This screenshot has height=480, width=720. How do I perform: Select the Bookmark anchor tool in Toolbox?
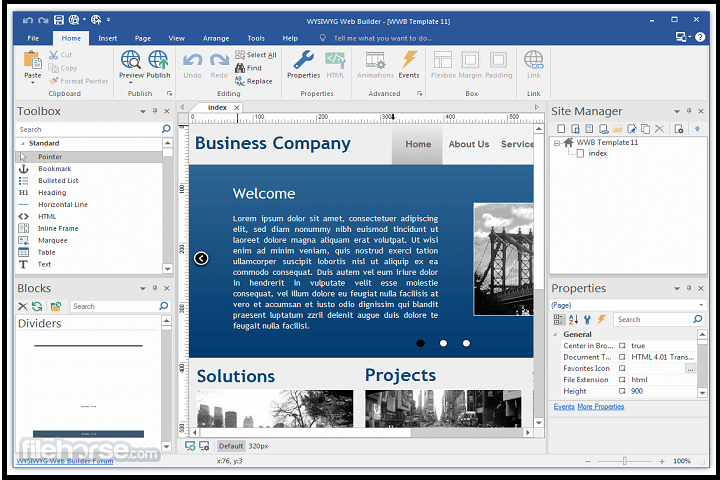point(24,169)
